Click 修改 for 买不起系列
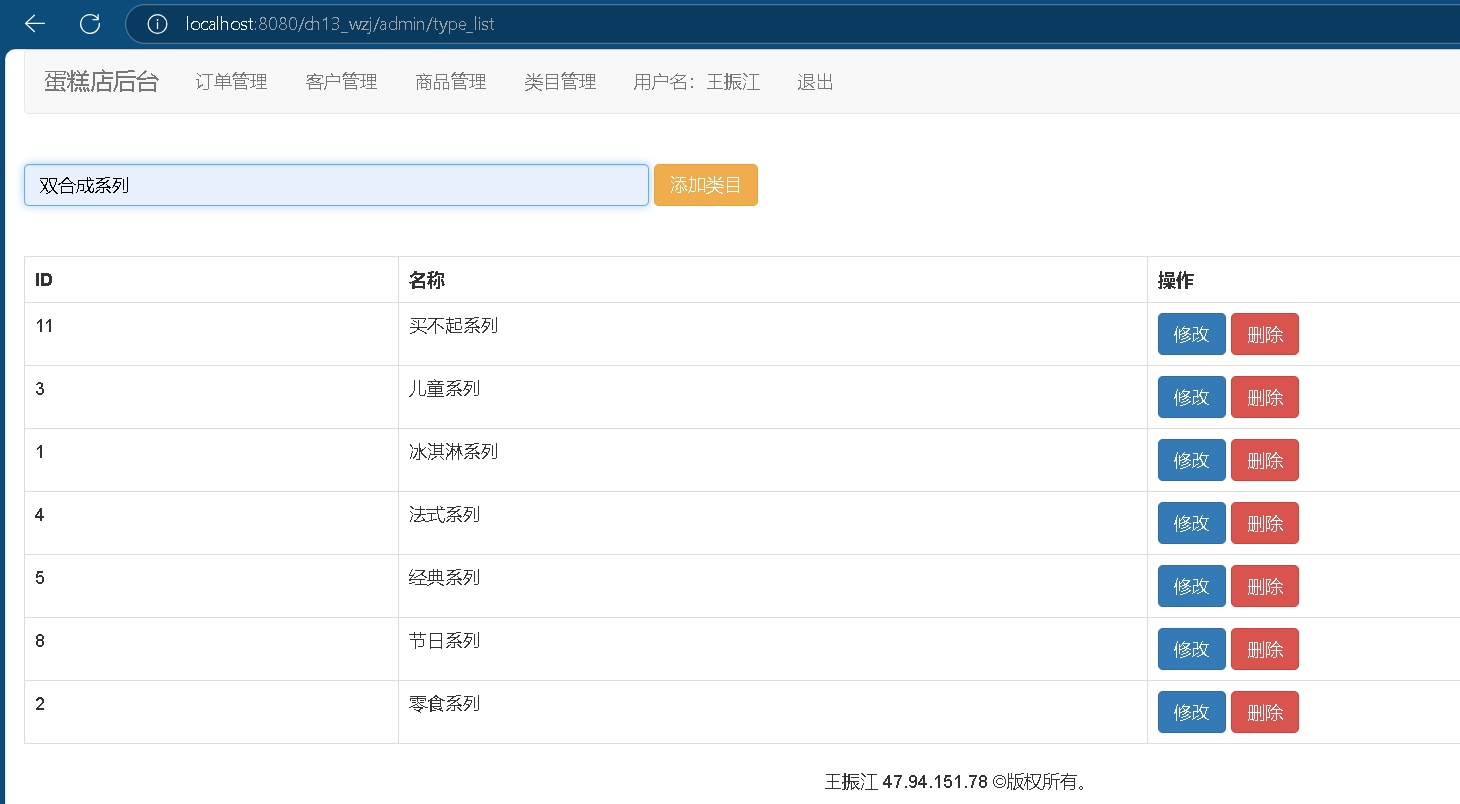The image size is (1460, 804). (x=1191, y=334)
